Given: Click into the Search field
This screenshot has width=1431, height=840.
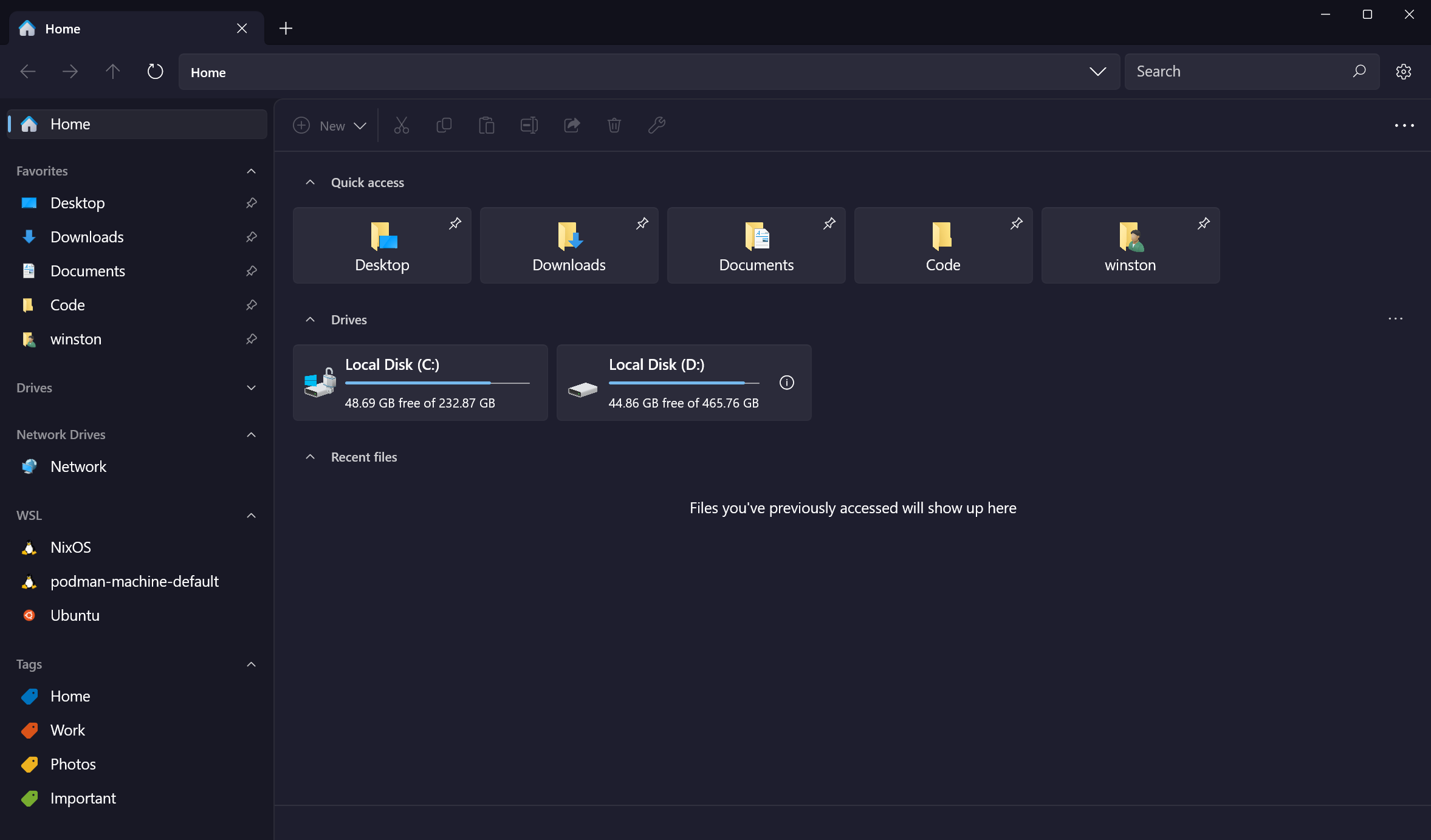Looking at the screenshot, I should (x=1240, y=72).
